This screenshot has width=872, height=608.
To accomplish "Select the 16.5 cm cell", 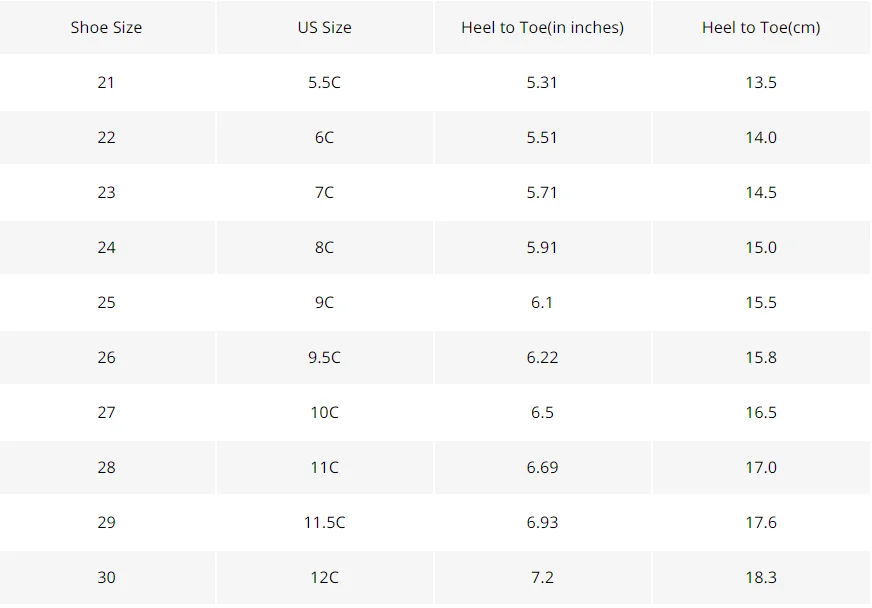I will tap(761, 412).
